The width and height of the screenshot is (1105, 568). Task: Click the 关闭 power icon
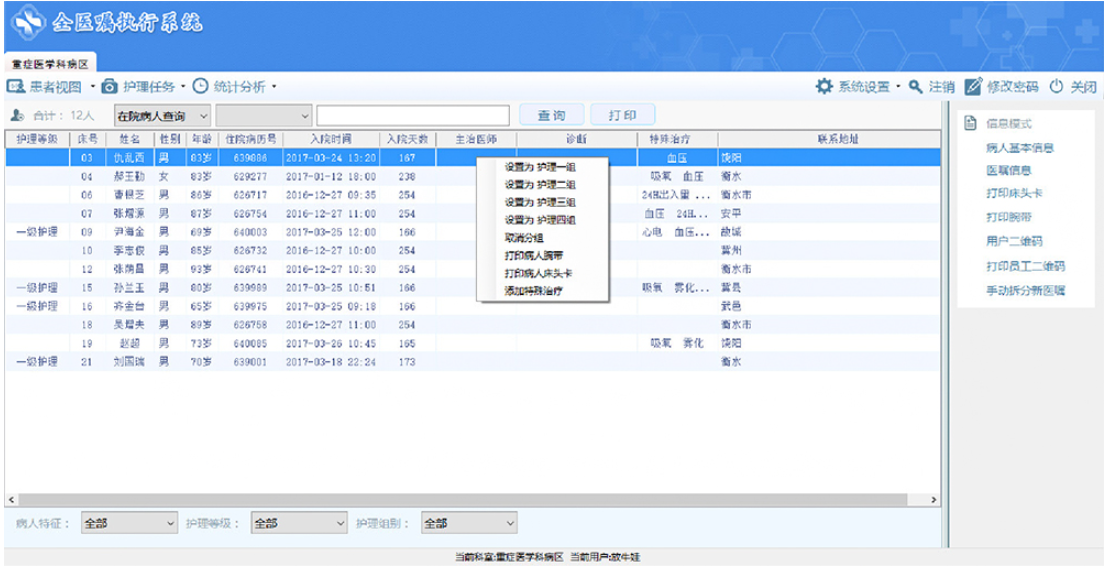1056,87
